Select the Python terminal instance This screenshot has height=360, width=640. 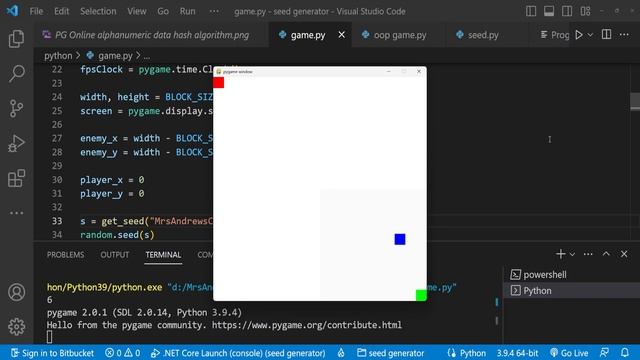[571, 291]
